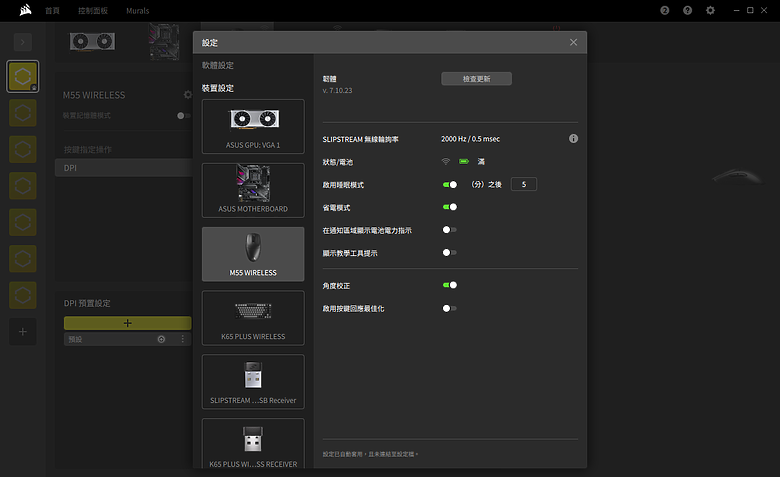Image resolution: width=780 pixels, height=477 pixels.
Task: Select K65 PLUS WIRELESS RECEIVER device card
Action: (253, 443)
